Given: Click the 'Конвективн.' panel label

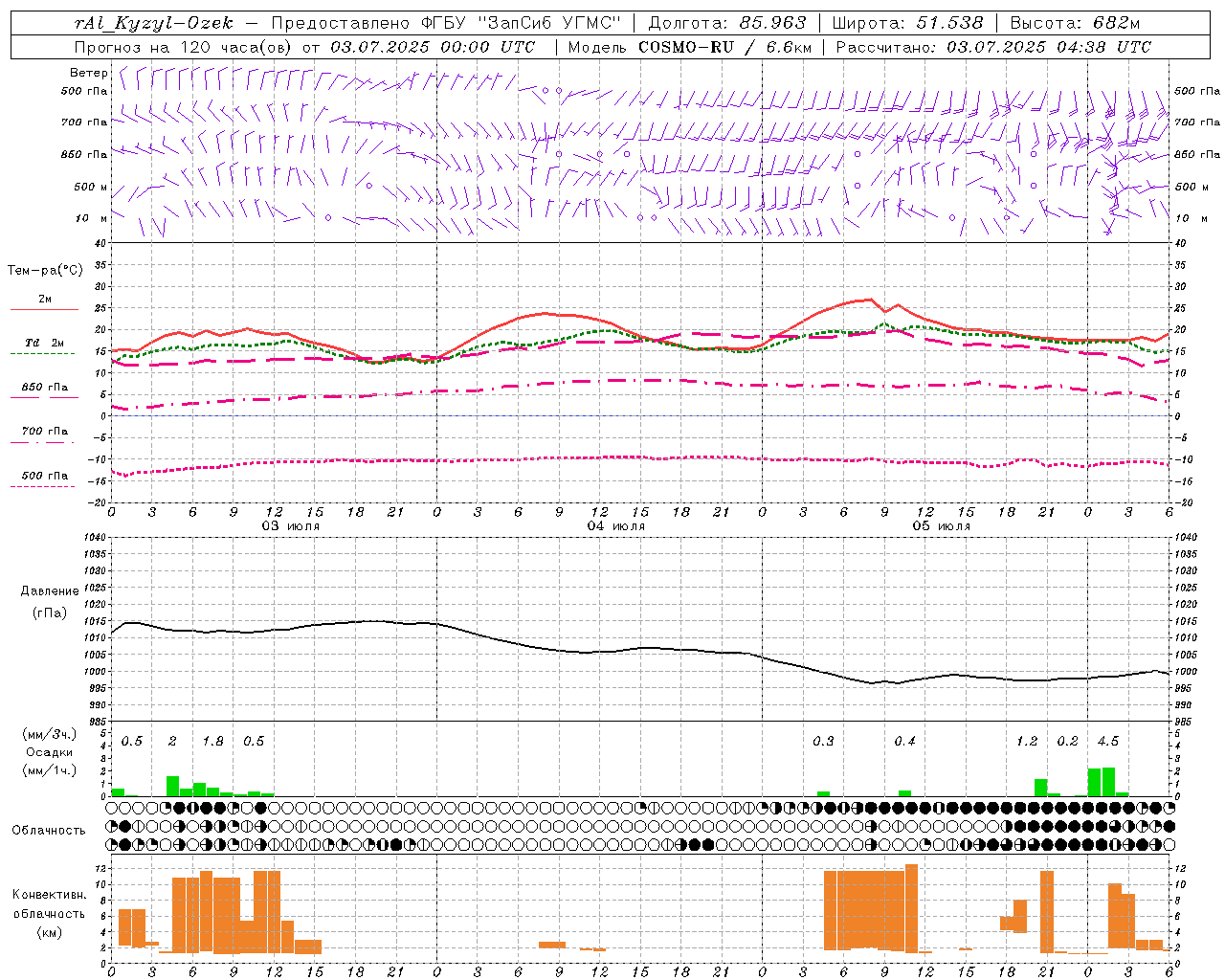Looking at the screenshot, I should (x=49, y=895).
